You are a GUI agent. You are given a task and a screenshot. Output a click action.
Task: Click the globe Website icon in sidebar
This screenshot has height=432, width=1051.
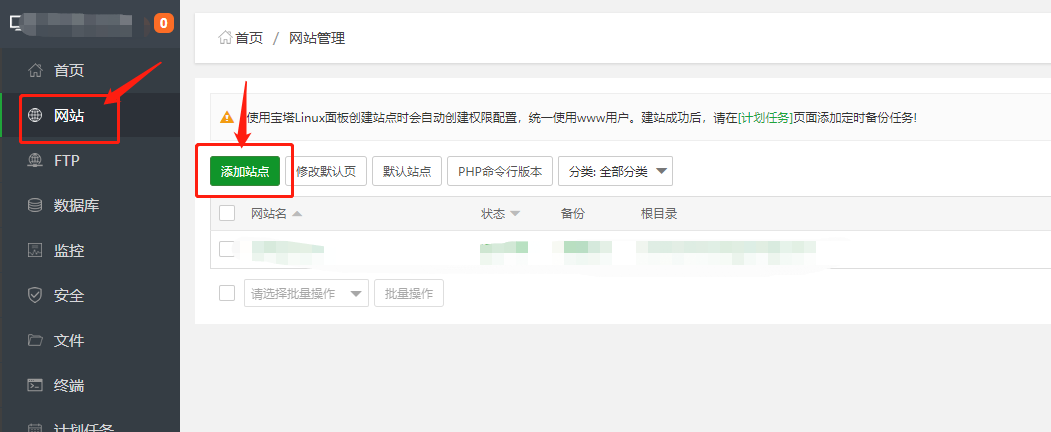coord(36,116)
